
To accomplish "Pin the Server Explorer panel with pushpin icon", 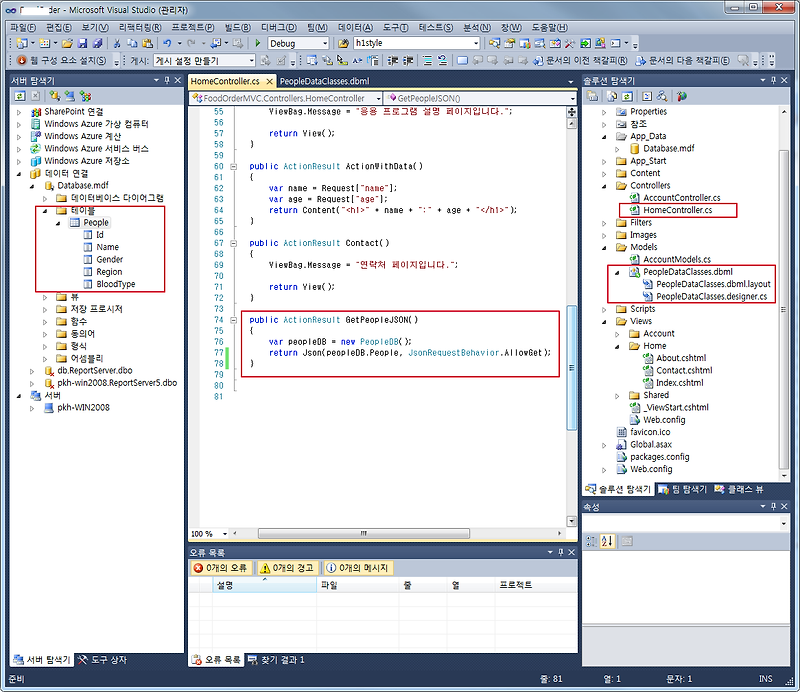I will tap(167, 80).
